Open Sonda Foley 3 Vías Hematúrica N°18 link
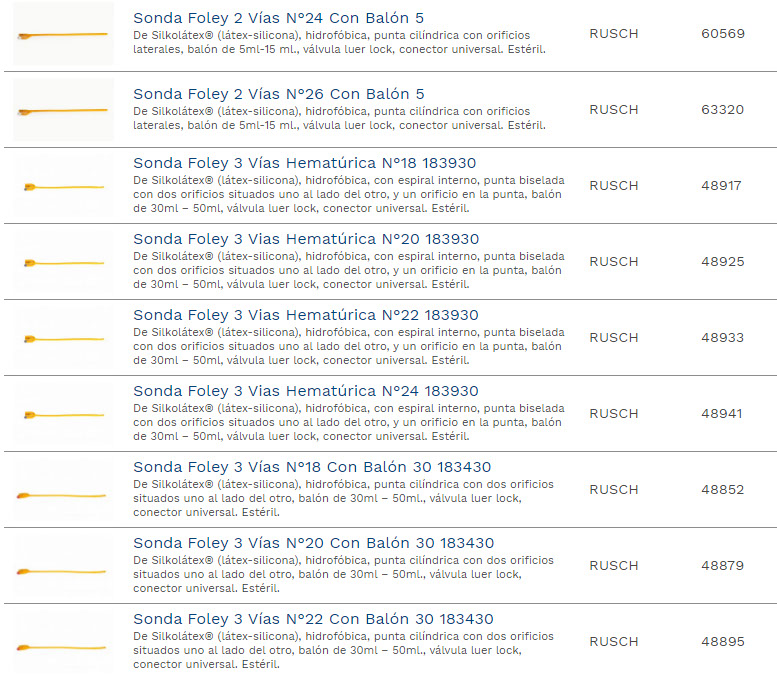 point(304,163)
